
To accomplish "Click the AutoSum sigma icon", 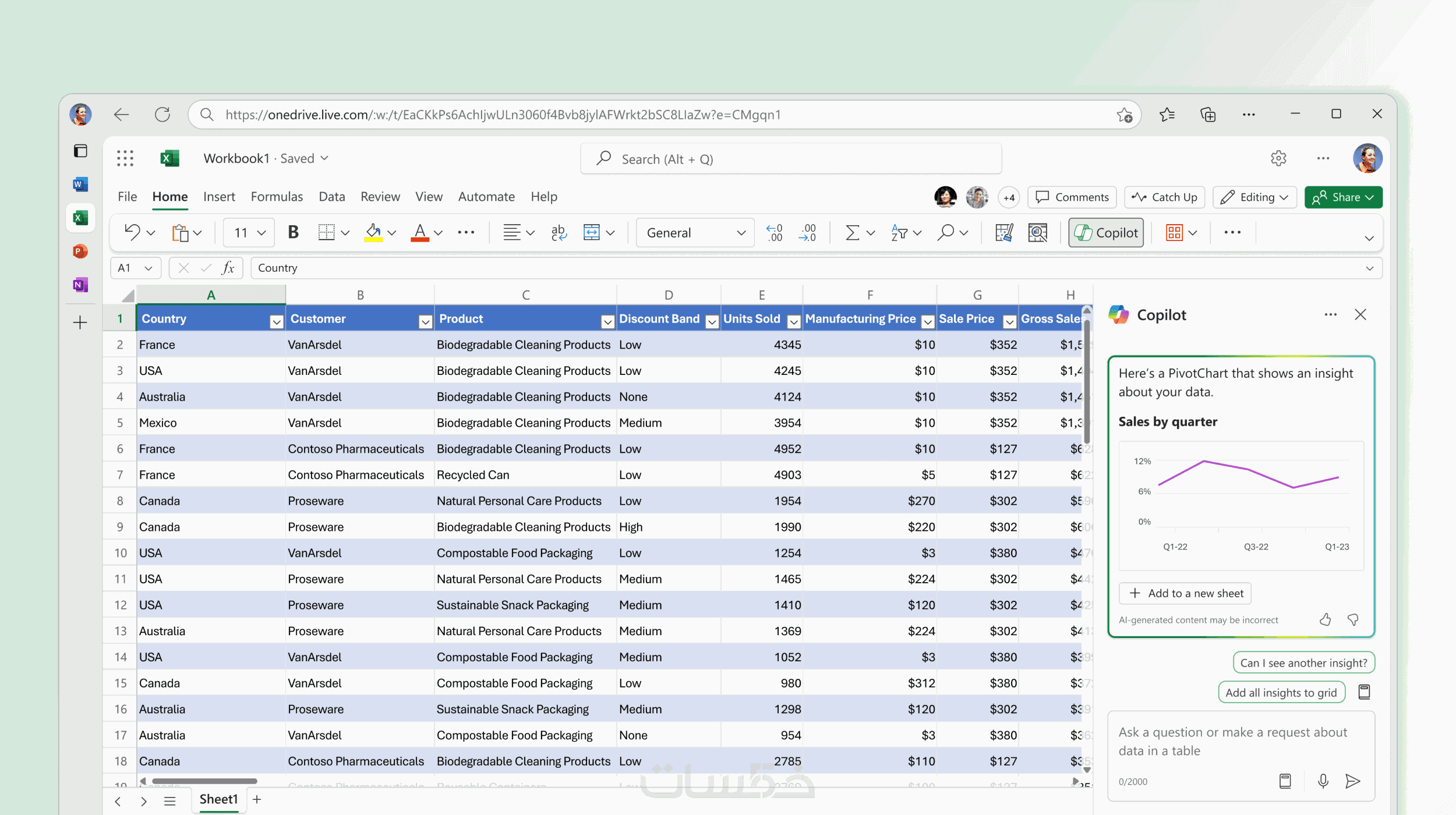I will pos(852,232).
